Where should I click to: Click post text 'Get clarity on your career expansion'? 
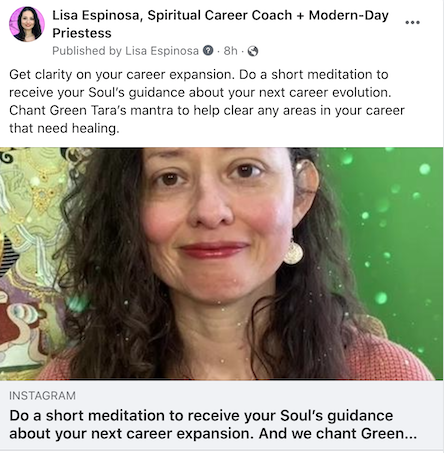pyautogui.click(x=120, y=74)
